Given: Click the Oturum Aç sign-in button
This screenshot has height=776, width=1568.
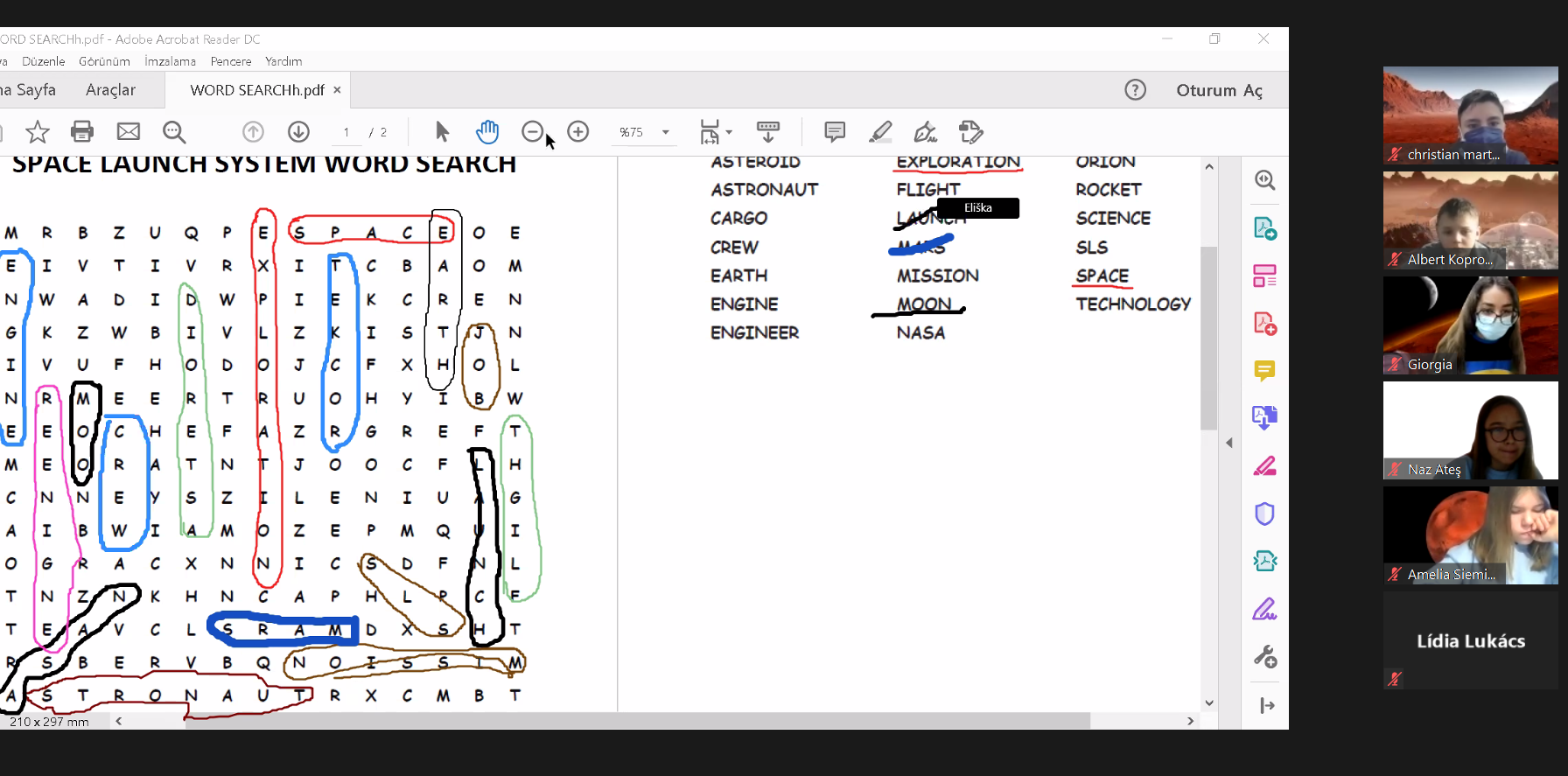Looking at the screenshot, I should click(x=1219, y=90).
